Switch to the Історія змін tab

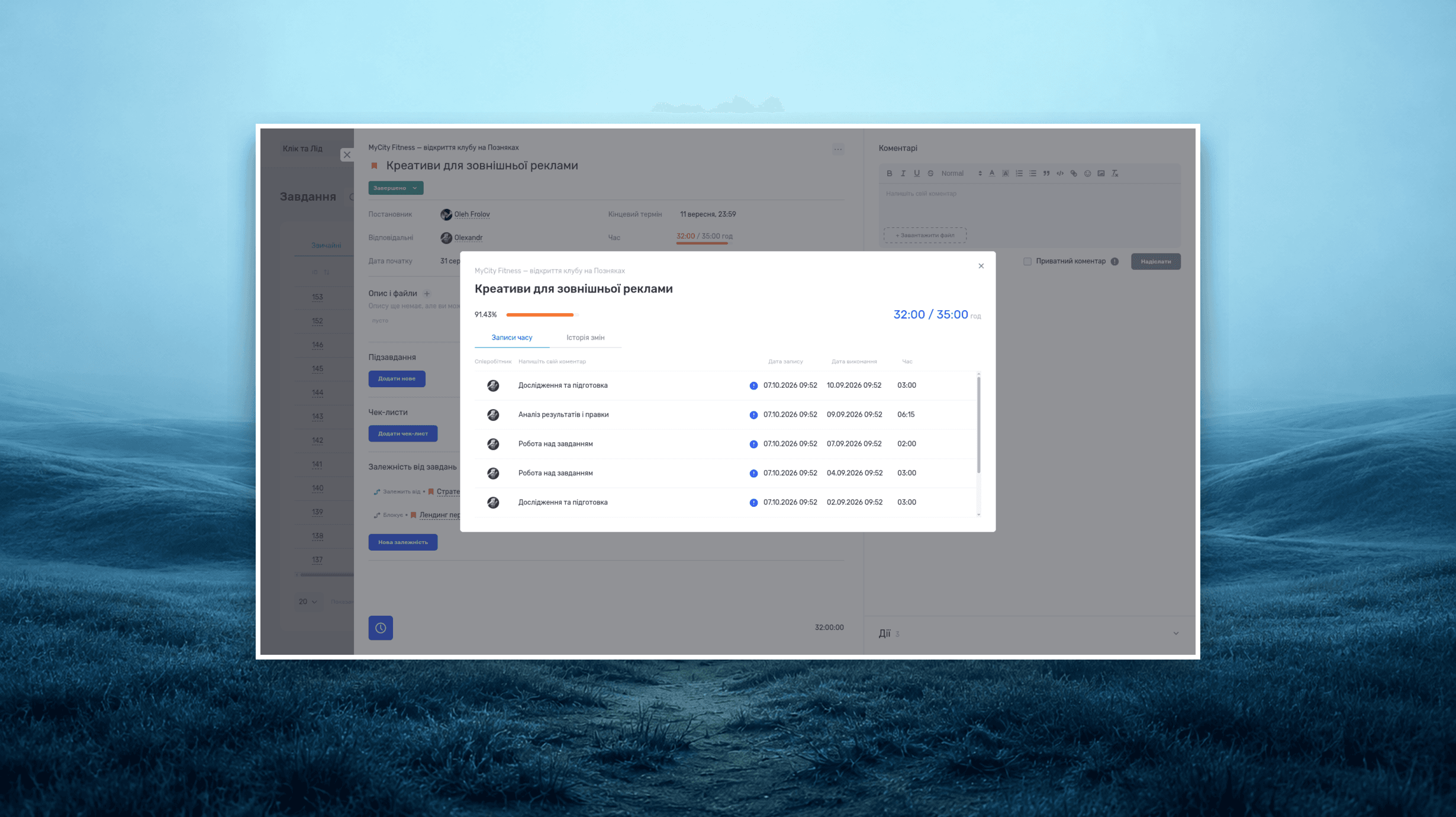click(585, 337)
